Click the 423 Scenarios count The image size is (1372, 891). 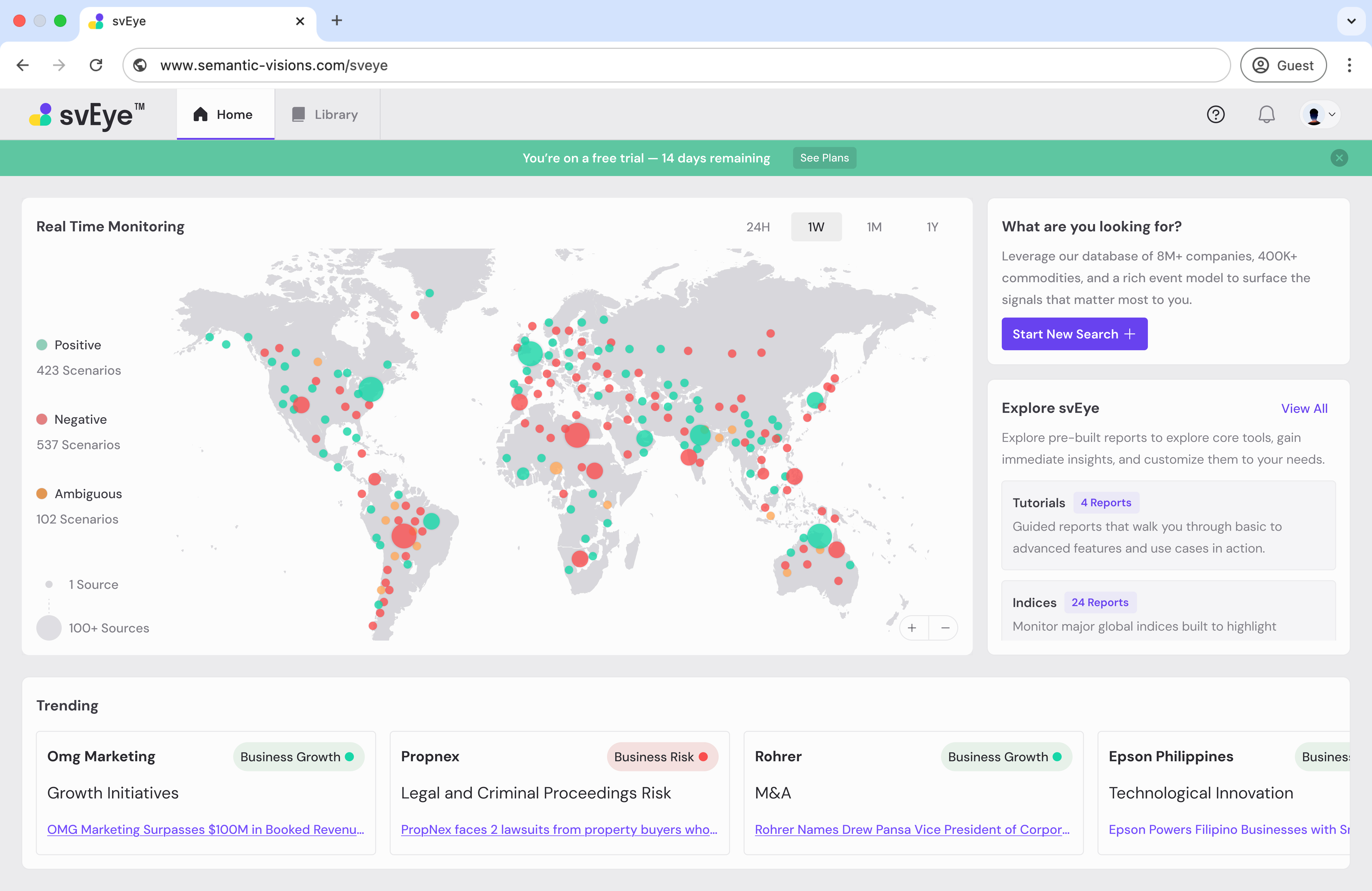(x=79, y=371)
